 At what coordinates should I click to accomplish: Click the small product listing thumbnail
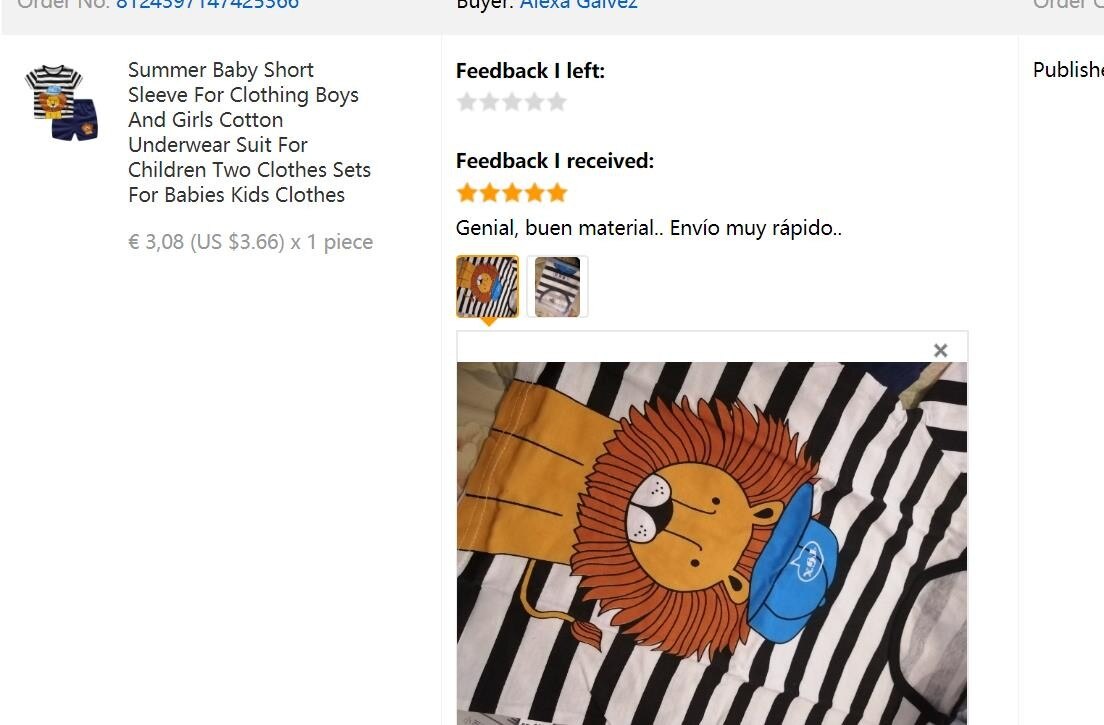61,101
